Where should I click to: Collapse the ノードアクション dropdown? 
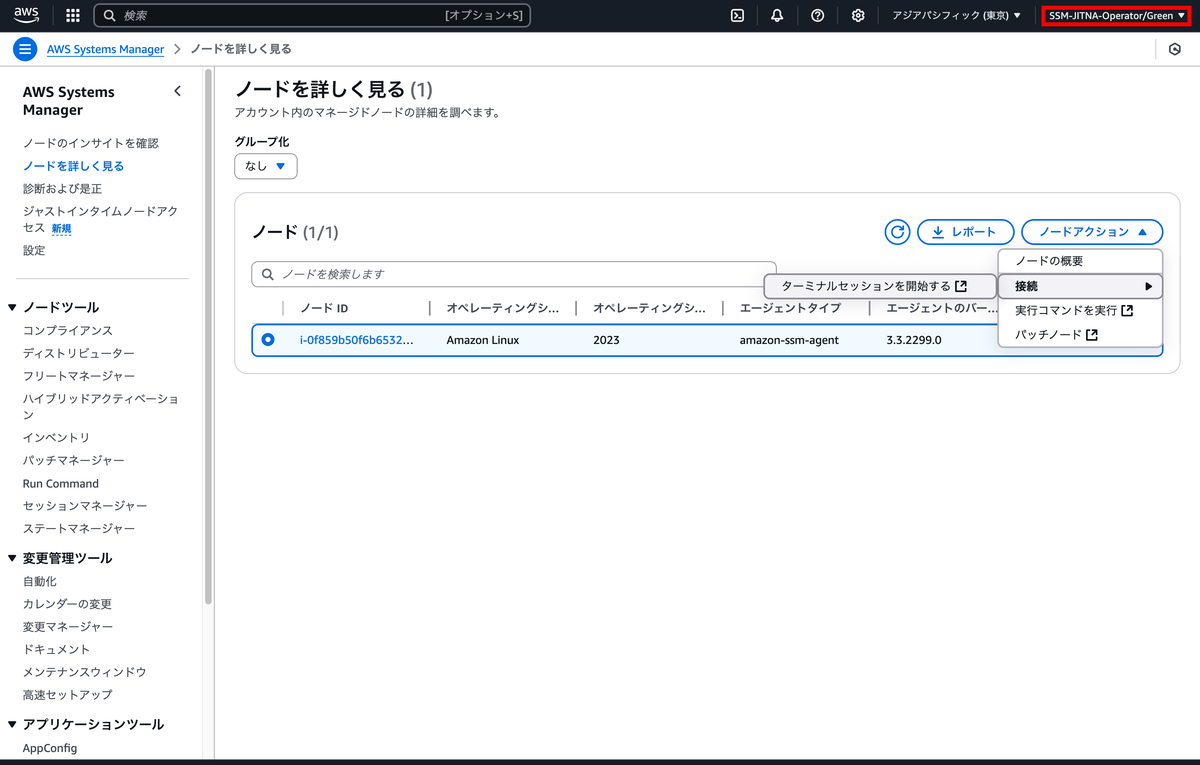click(1092, 232)
